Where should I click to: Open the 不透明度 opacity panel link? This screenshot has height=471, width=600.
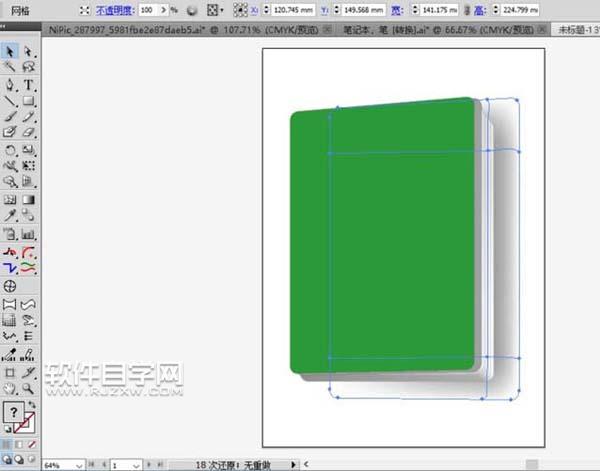pyautogui.click(x=115, y=10)
